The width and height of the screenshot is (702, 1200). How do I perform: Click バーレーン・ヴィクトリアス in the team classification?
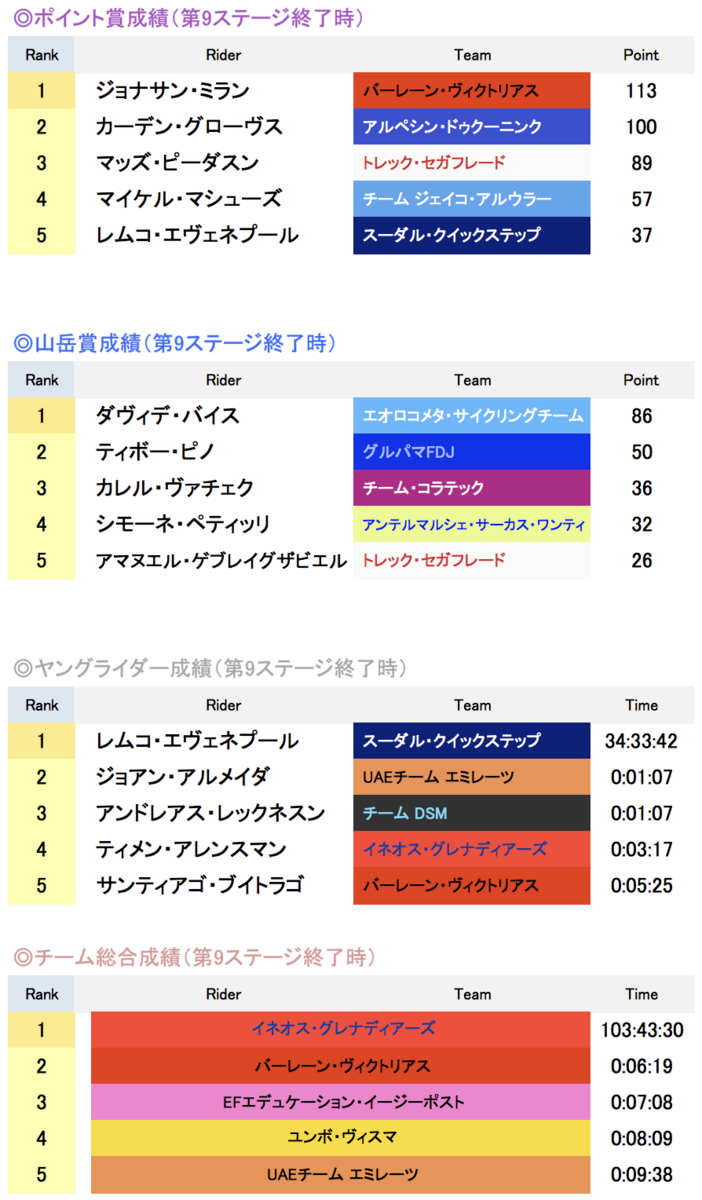[x=341, y=1066]
